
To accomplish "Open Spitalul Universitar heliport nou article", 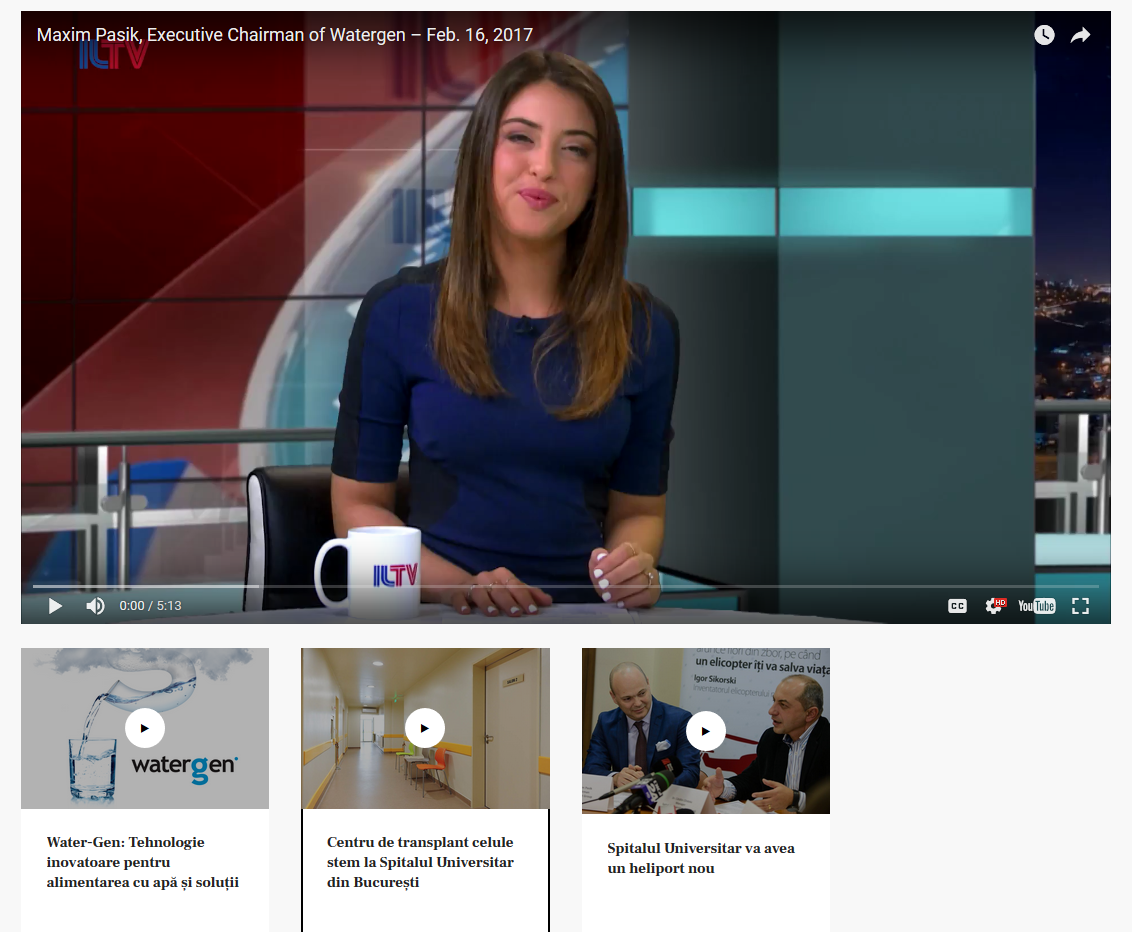I will 701,858.
